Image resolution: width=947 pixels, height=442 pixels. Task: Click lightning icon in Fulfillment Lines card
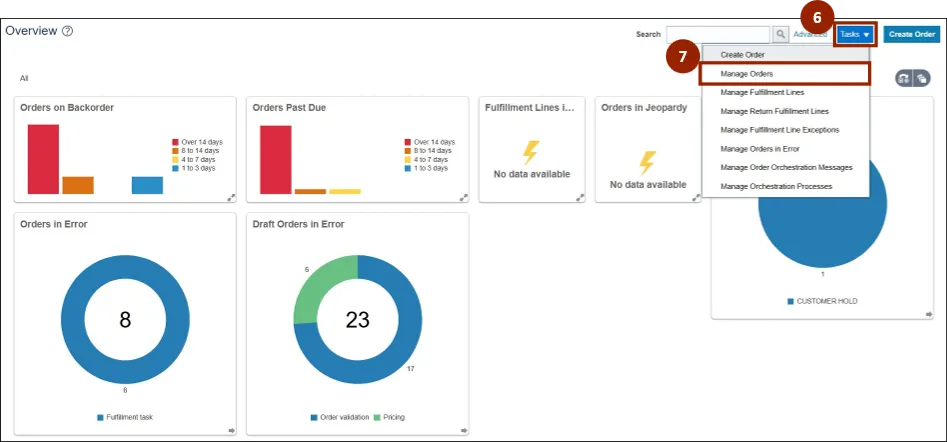531,153
